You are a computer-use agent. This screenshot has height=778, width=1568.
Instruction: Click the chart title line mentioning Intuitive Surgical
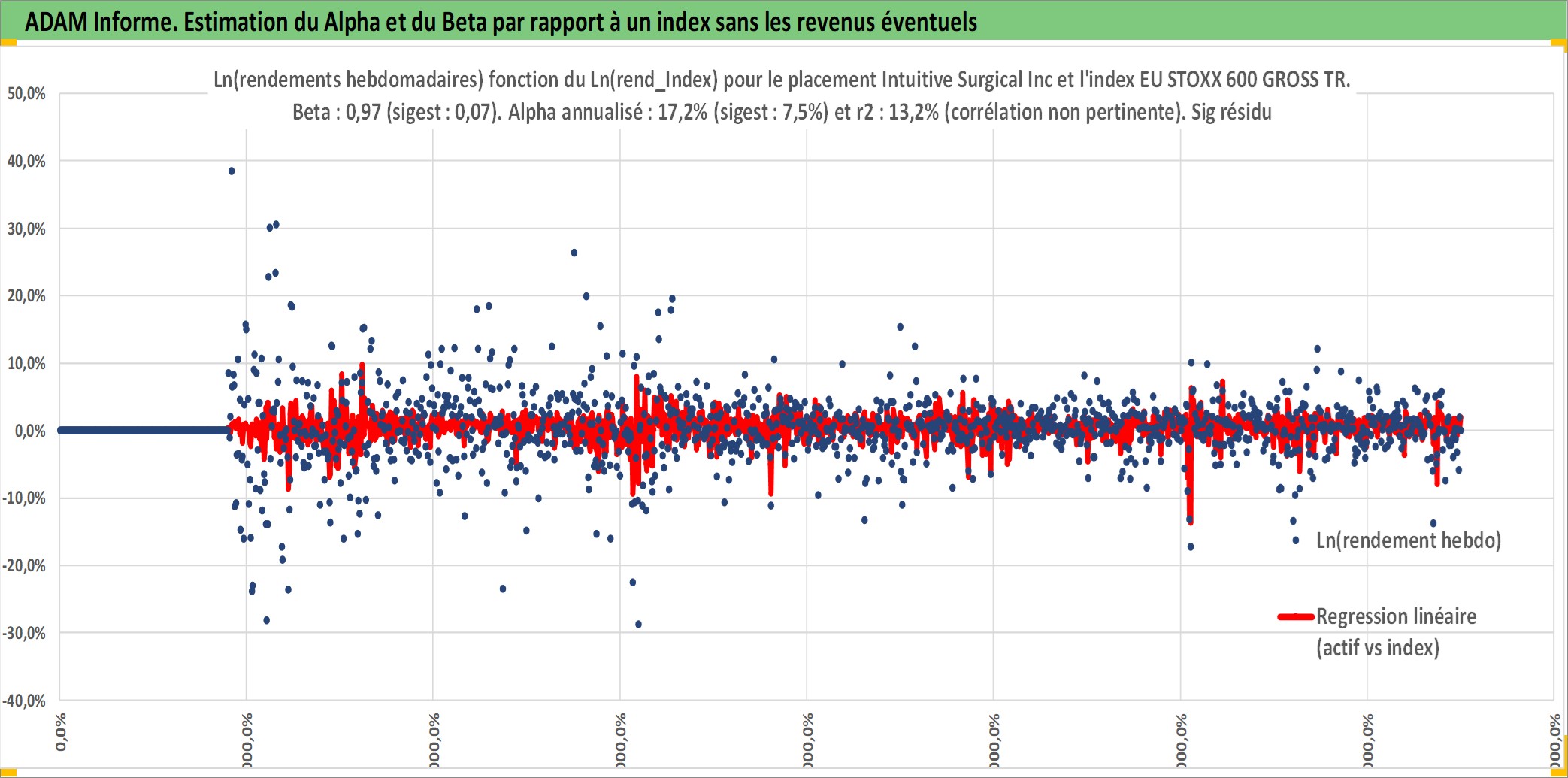pyautogui.click(x=782, y=80)
